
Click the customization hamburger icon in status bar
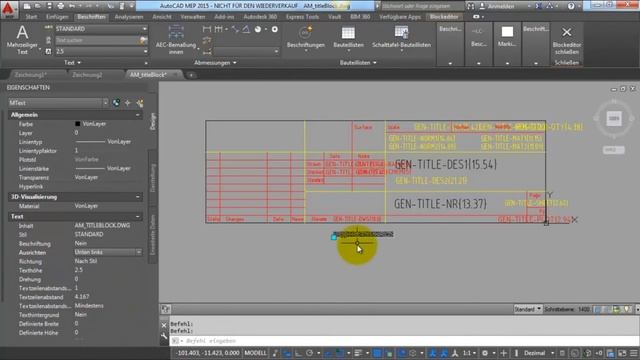click(x=633, y=353)
